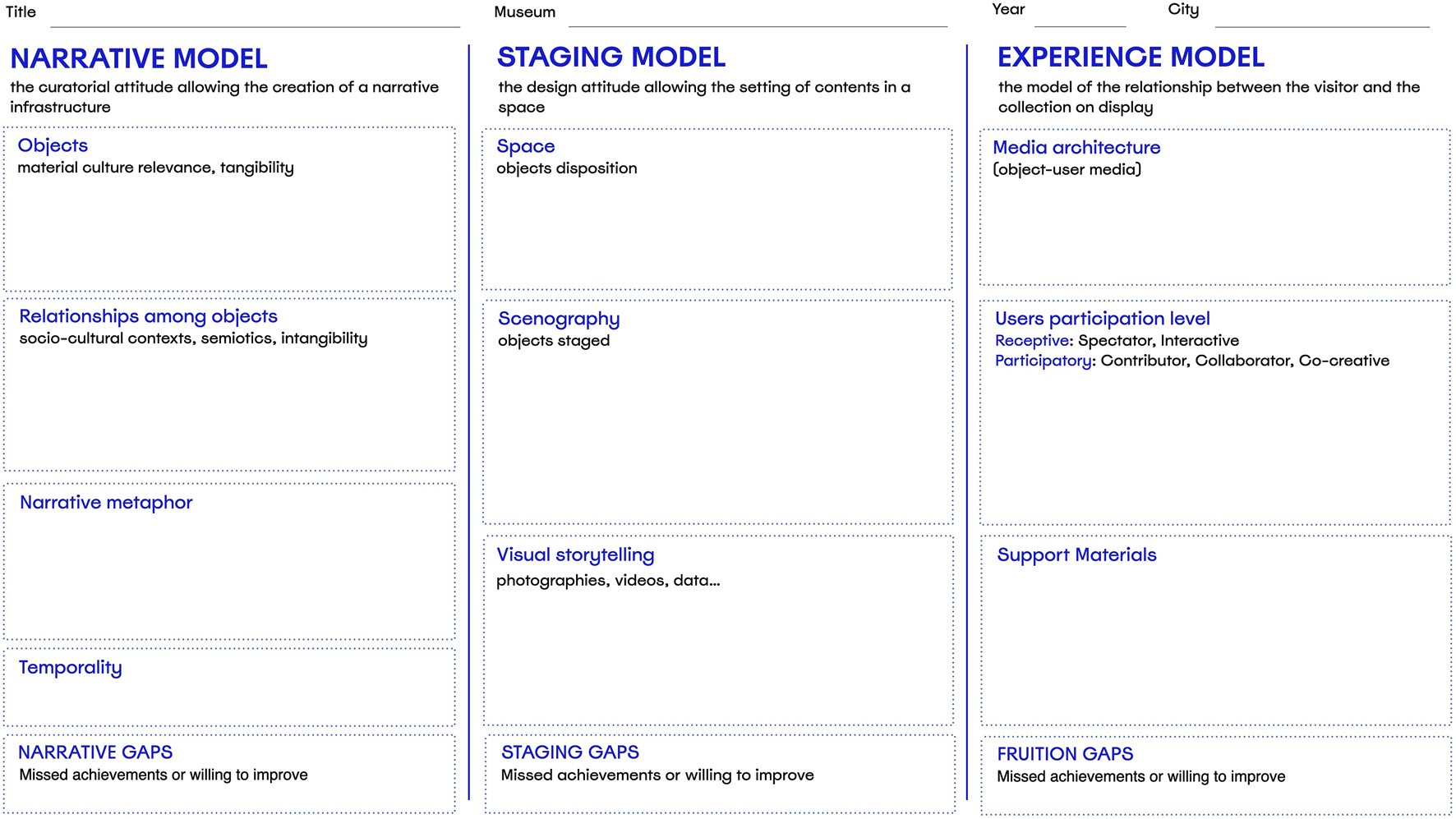Click the EXPERIENCE MODEL heading
1456x819 pixels.
point(1131,58)
